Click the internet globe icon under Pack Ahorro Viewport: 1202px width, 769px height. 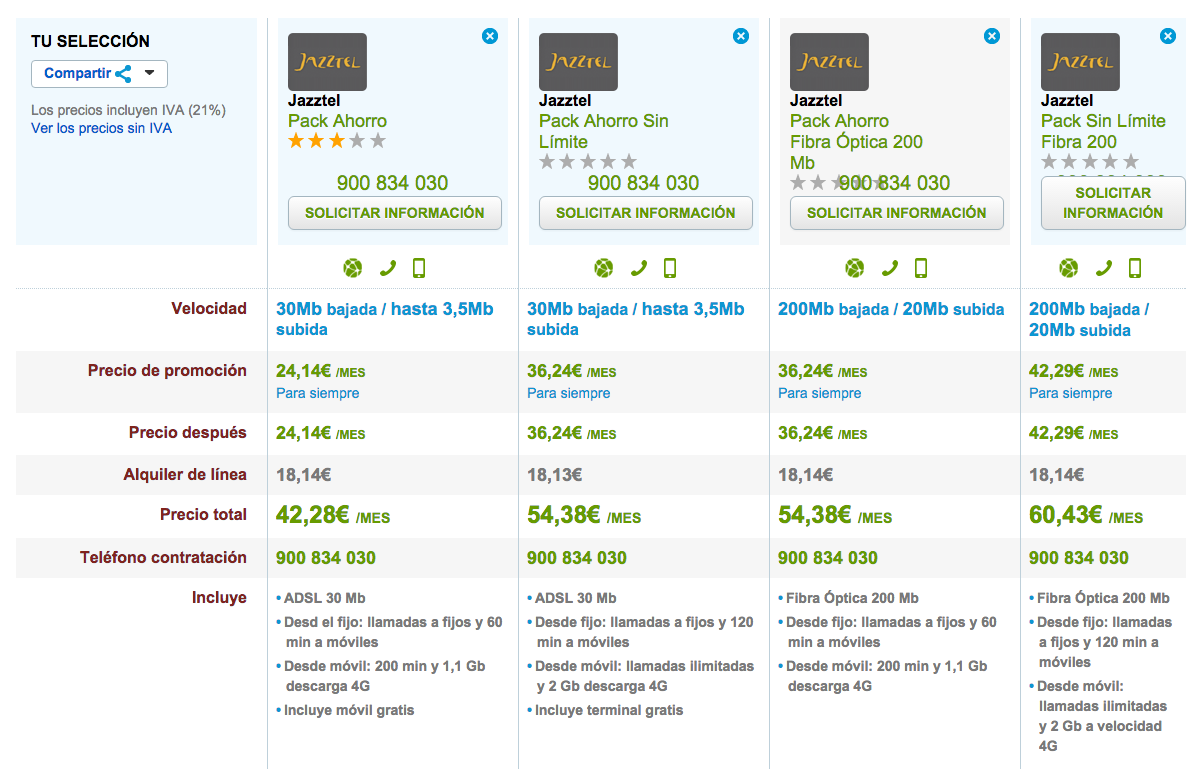pos(352,268)
